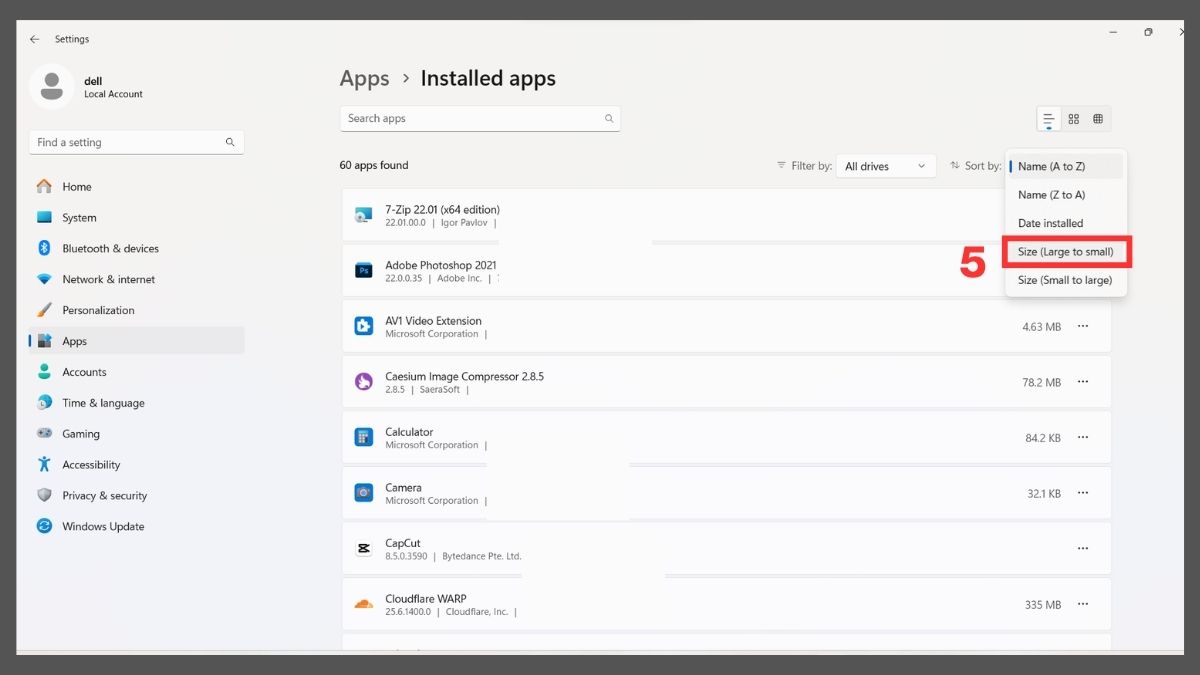The height and width of the screenshot is (675, 1200).
Task: Open Accounts settings
Action: coord(136,372)
